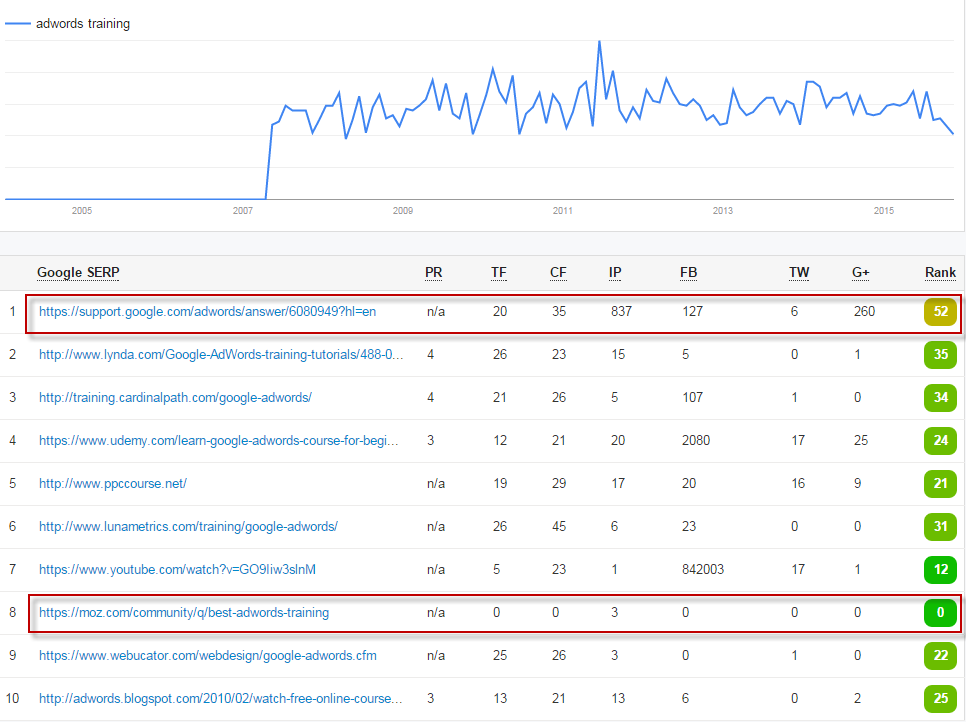Click the 2009 label on chart axis
This screenshot has width=966, height=722.
[x=403, y=211]
